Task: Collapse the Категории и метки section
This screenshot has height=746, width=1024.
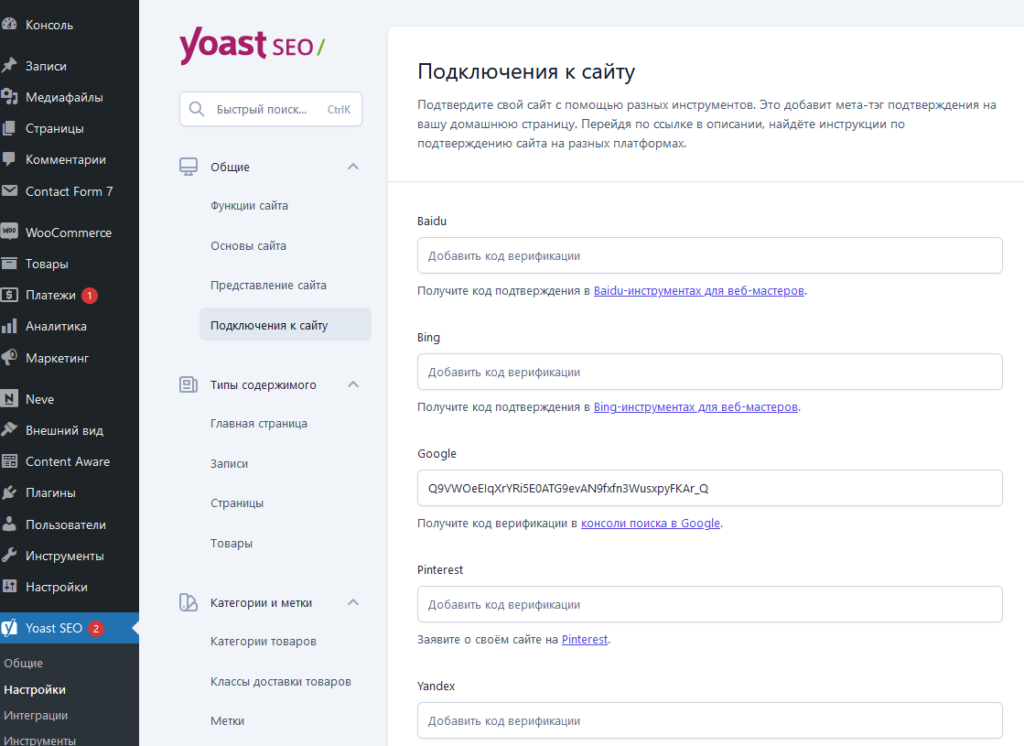Action: pos(353,602)
